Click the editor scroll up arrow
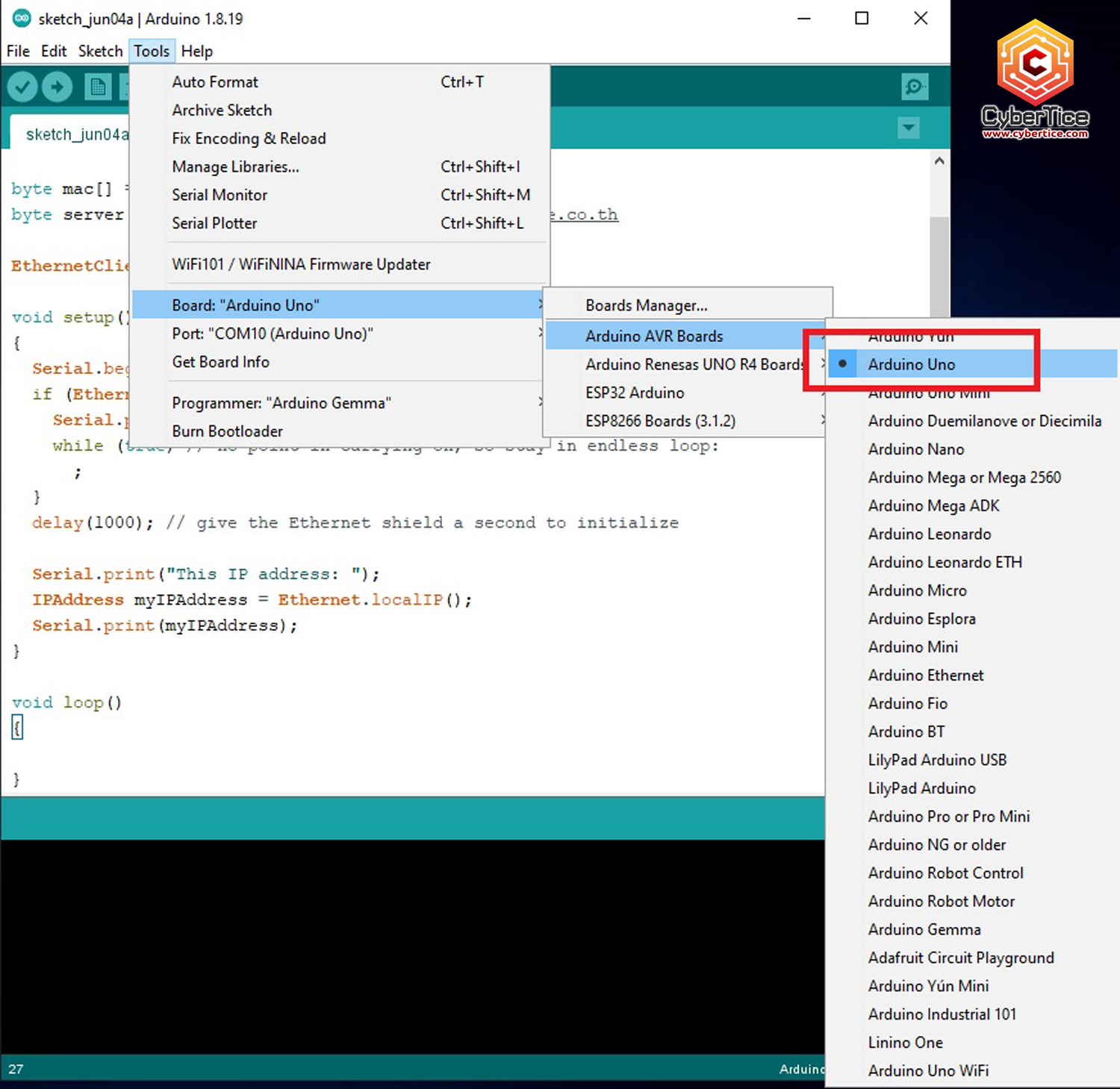The image size is (1120, 1089). (x=939, y=160)
